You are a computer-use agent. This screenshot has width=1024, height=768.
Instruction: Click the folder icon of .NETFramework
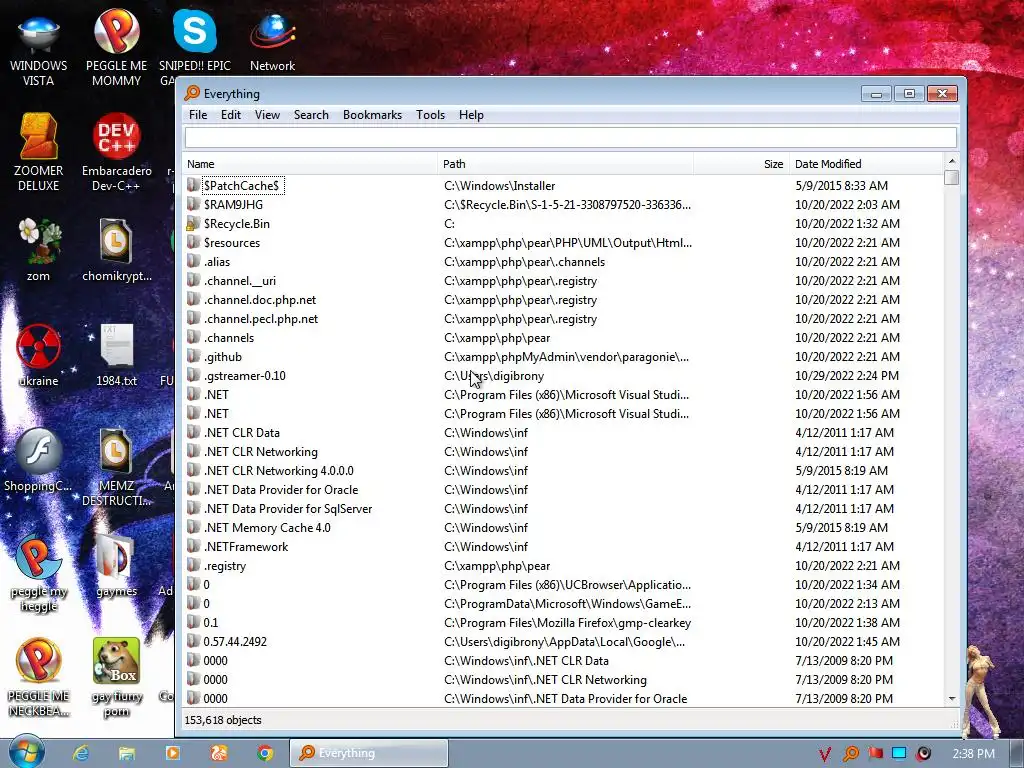(x=193, y=547)
